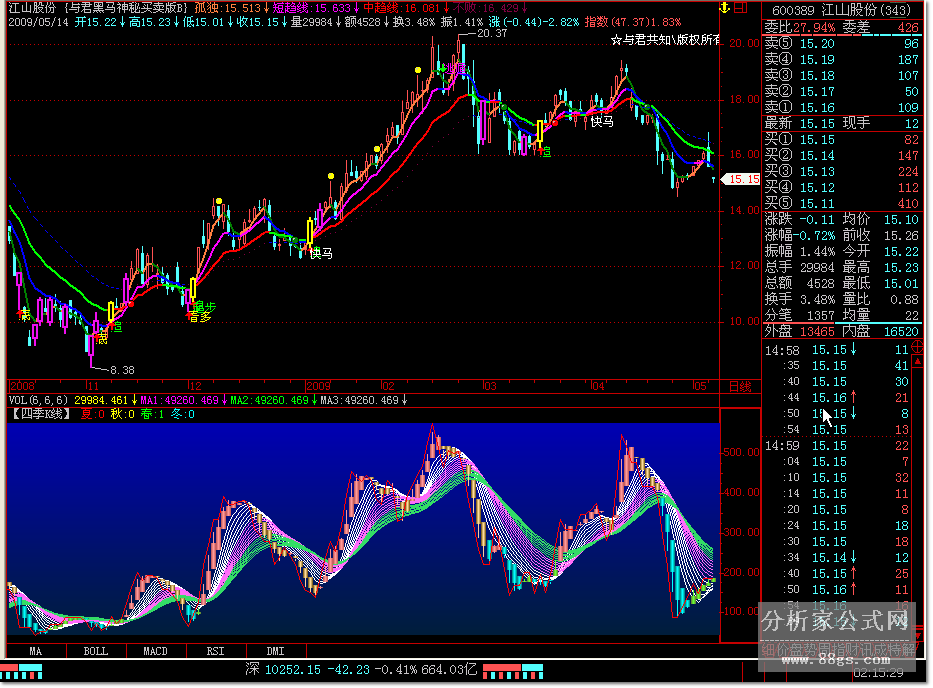Screen dimensions: 933x688
Task: Click the 20.00 level on price axis
Action: 744,43
